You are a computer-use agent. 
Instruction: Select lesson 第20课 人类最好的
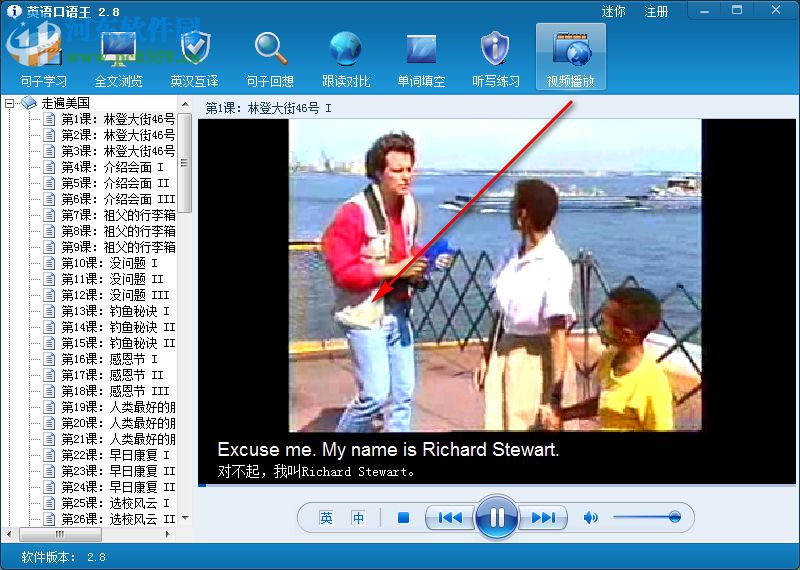(118, 423)
